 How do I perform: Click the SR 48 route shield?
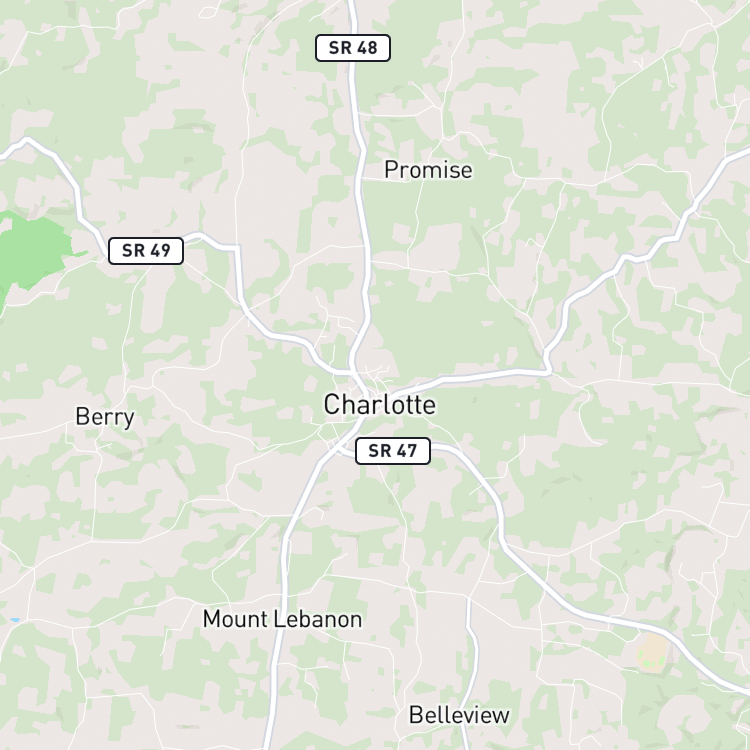(x=353, y=48)
